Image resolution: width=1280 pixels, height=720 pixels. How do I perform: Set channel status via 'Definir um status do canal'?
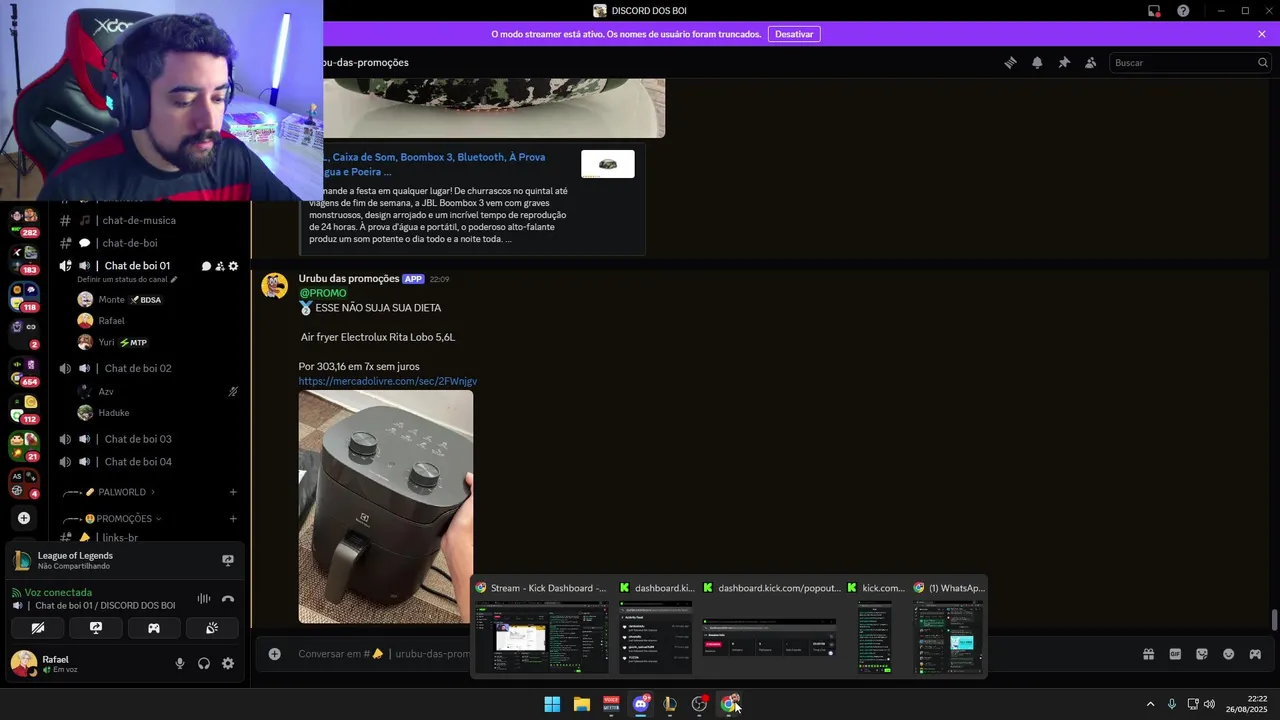click(x=127, y=279)
